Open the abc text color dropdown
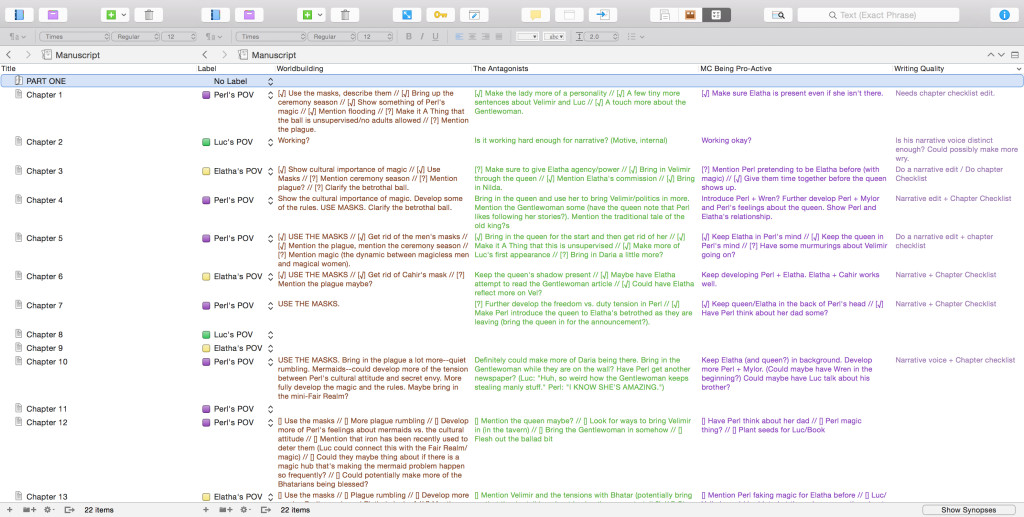Image resolution: width=1024 pixels, height=517 pixels. tap(554, 37)
